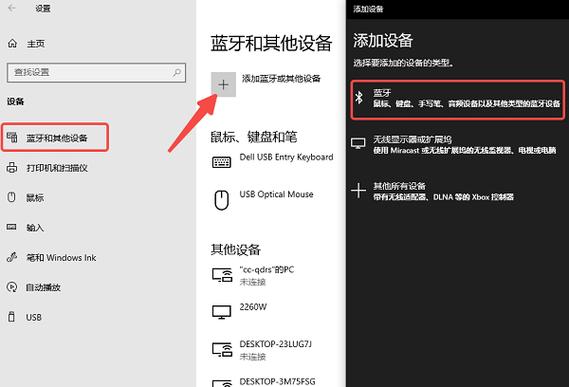
Task: Open the 主页 home icon
Action: pos(12,44)
